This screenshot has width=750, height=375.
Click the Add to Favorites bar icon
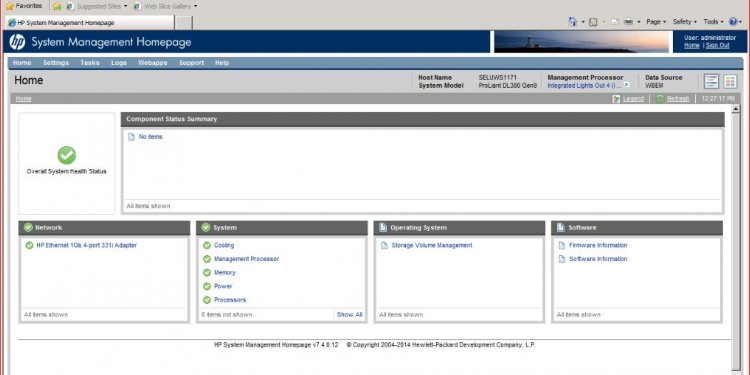[57, 6]
